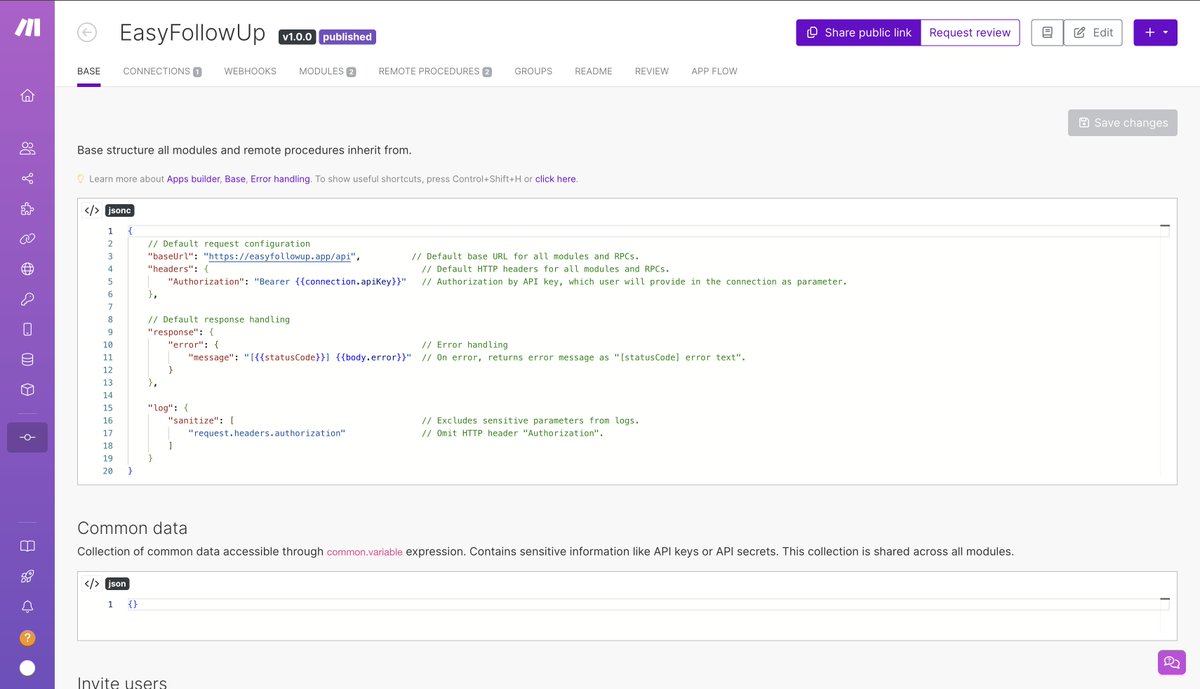The image size is (1200, 689).
Task: Click the json label on the Common data editor
Action: pos(117,583)
